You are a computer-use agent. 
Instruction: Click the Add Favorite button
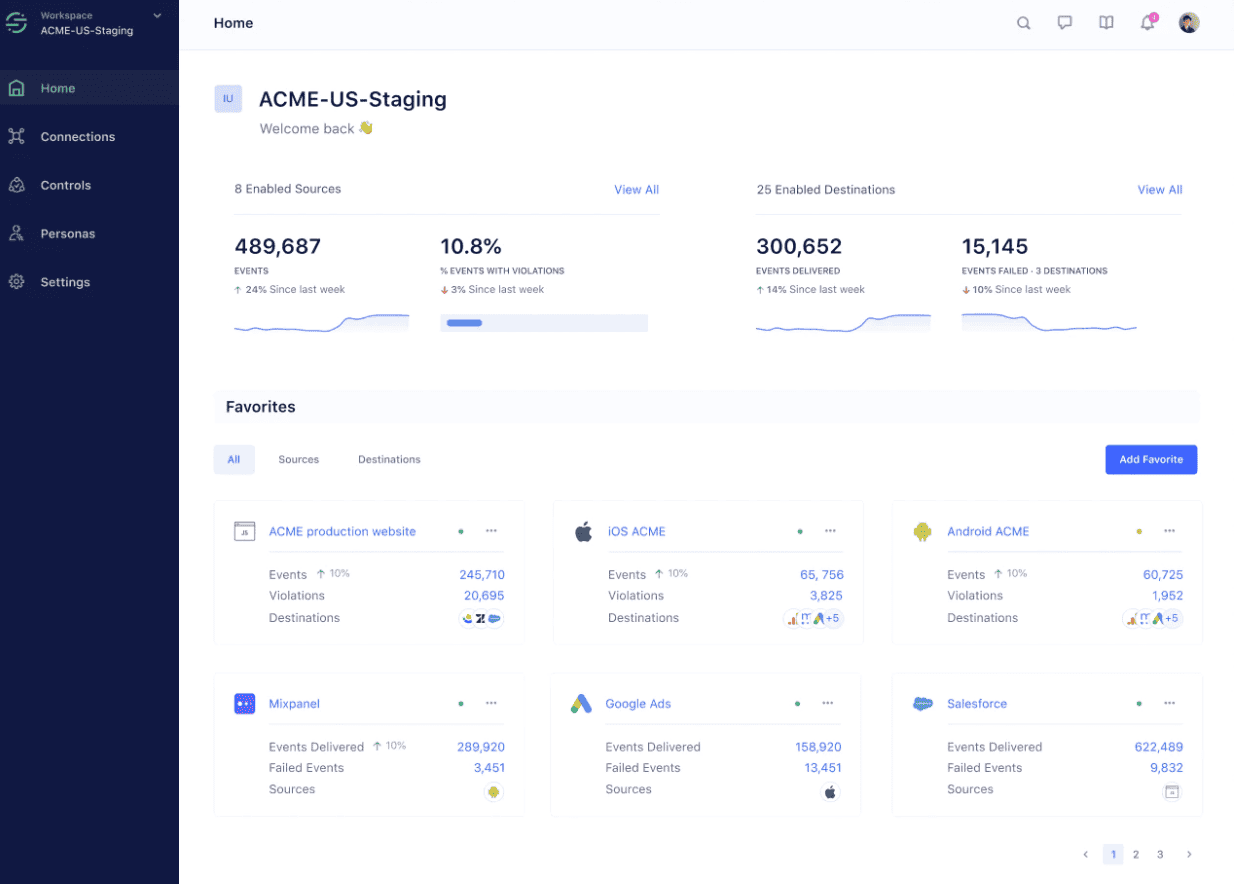[1150, 460]
